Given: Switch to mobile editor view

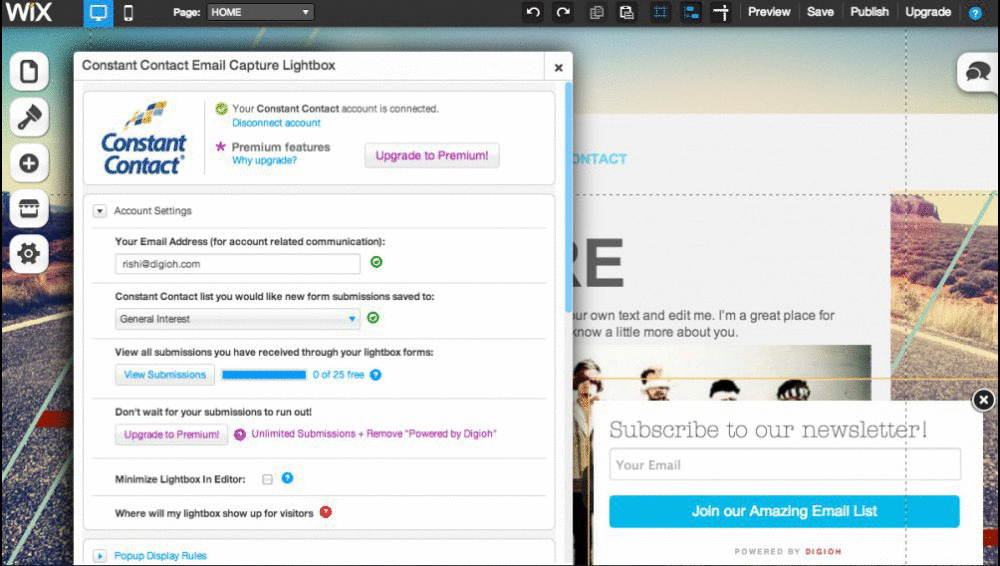Looking at the screenshot, I should click(128, 13).
